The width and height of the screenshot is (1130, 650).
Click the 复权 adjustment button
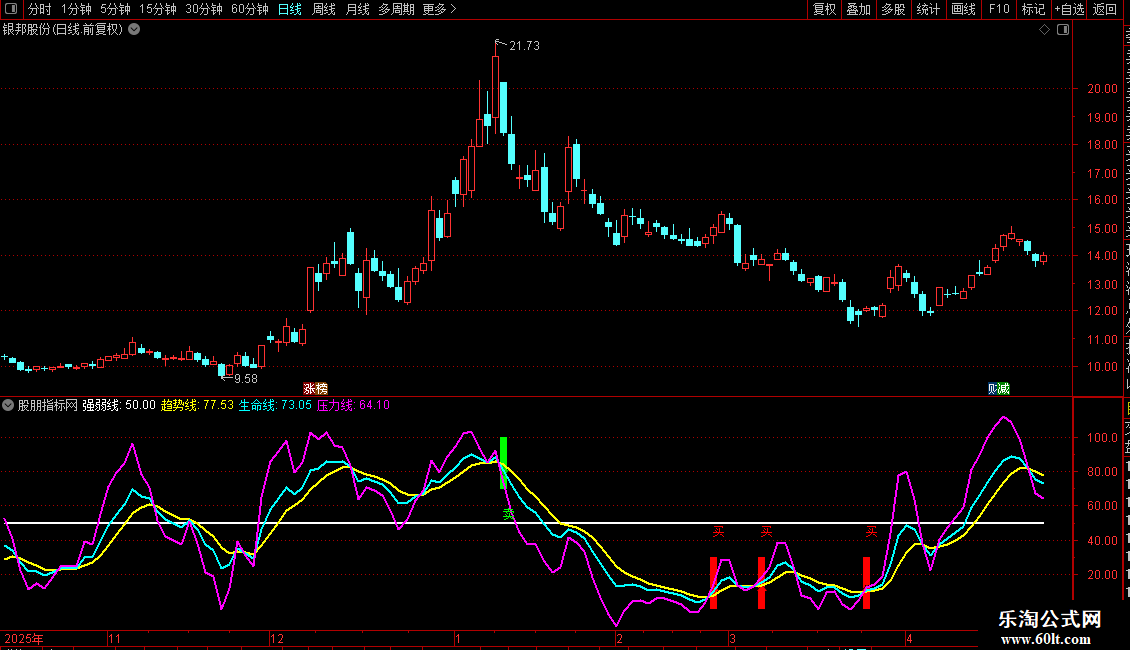(x=824, y=9)
